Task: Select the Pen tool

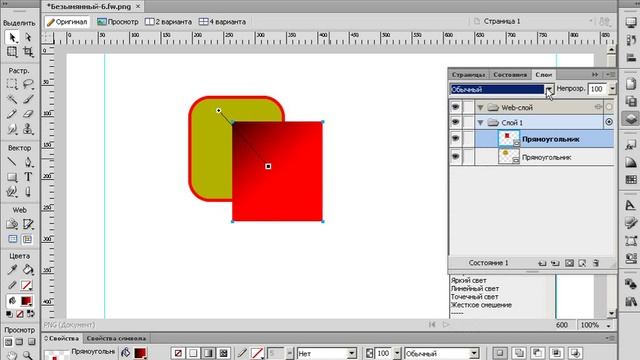Action: [28, 162]
